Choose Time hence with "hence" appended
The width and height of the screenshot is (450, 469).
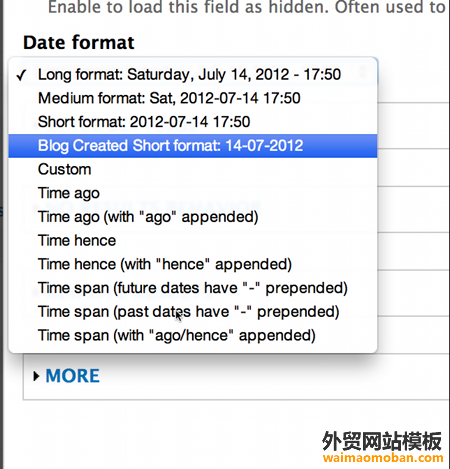point(193,264)
